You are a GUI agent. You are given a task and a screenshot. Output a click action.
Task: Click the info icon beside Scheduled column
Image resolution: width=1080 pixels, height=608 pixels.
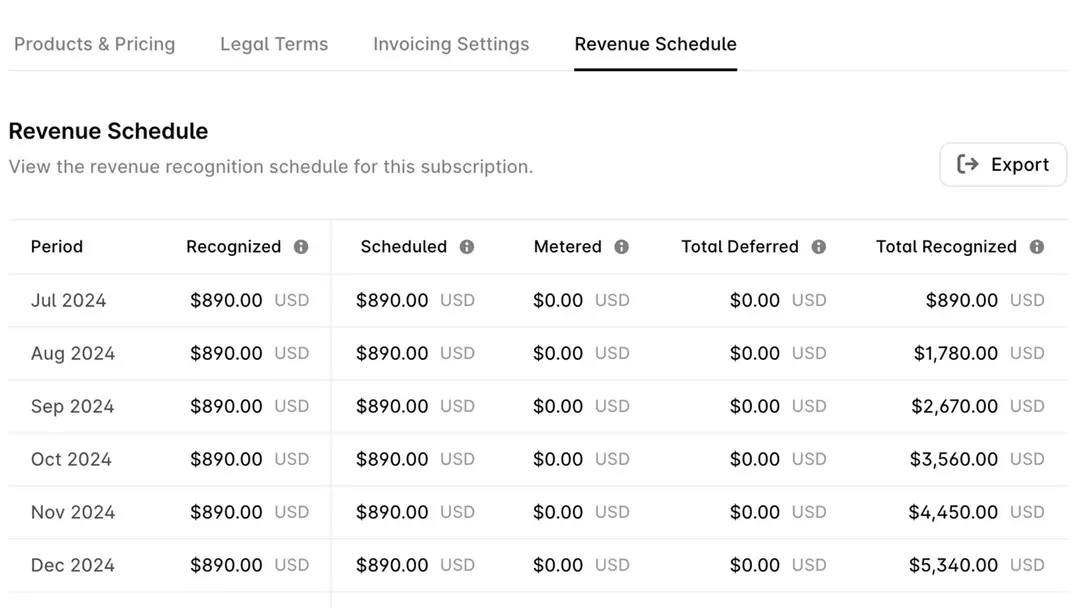click(467, 247)
